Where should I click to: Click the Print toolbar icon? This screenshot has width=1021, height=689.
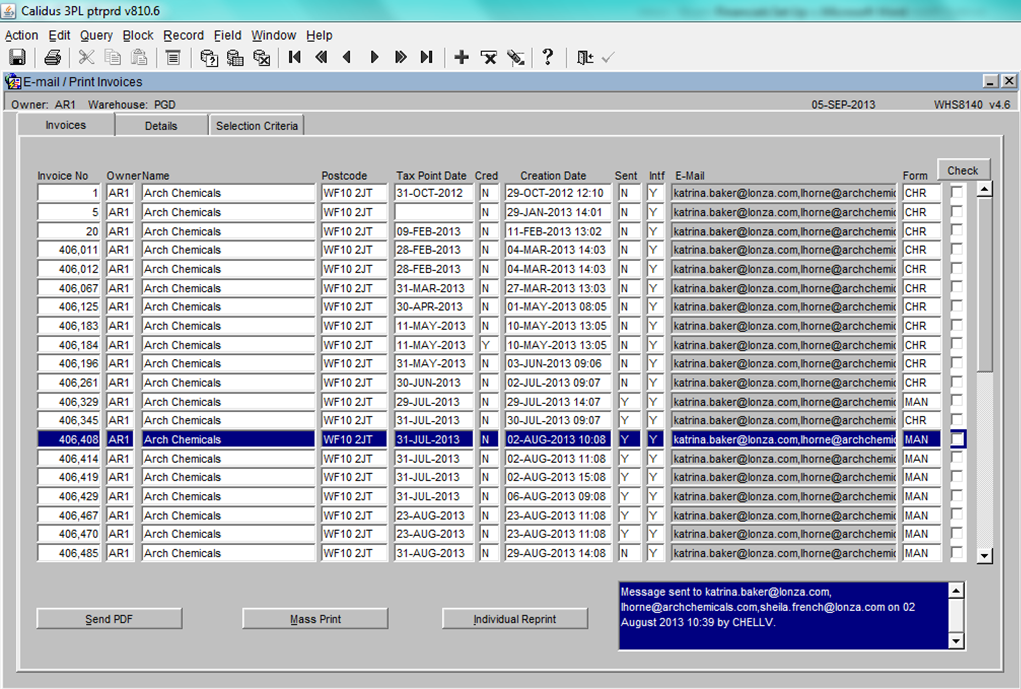[52, 57]
